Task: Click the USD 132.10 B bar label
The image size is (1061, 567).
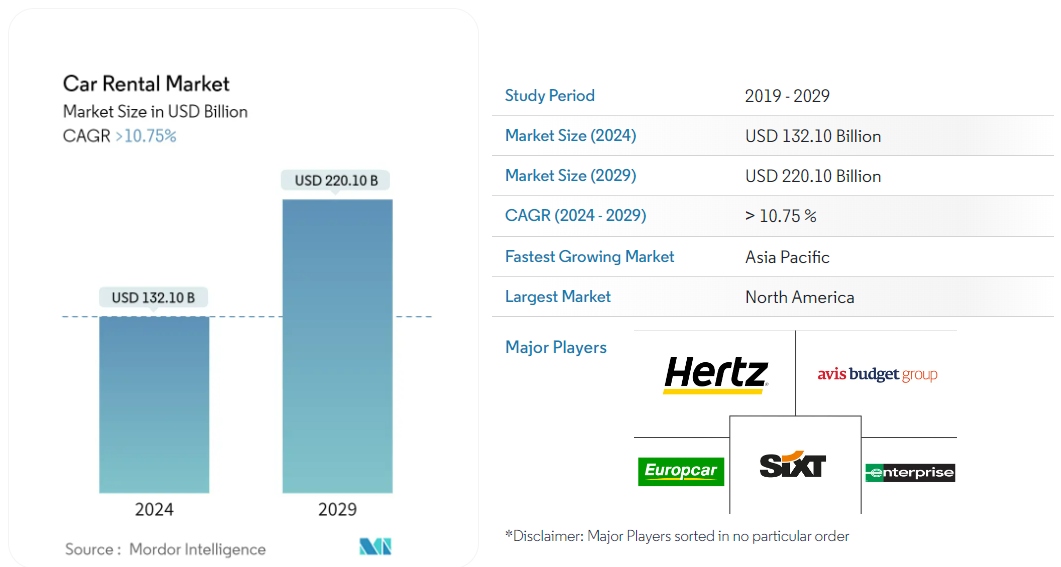Action: tap(154, 297)
